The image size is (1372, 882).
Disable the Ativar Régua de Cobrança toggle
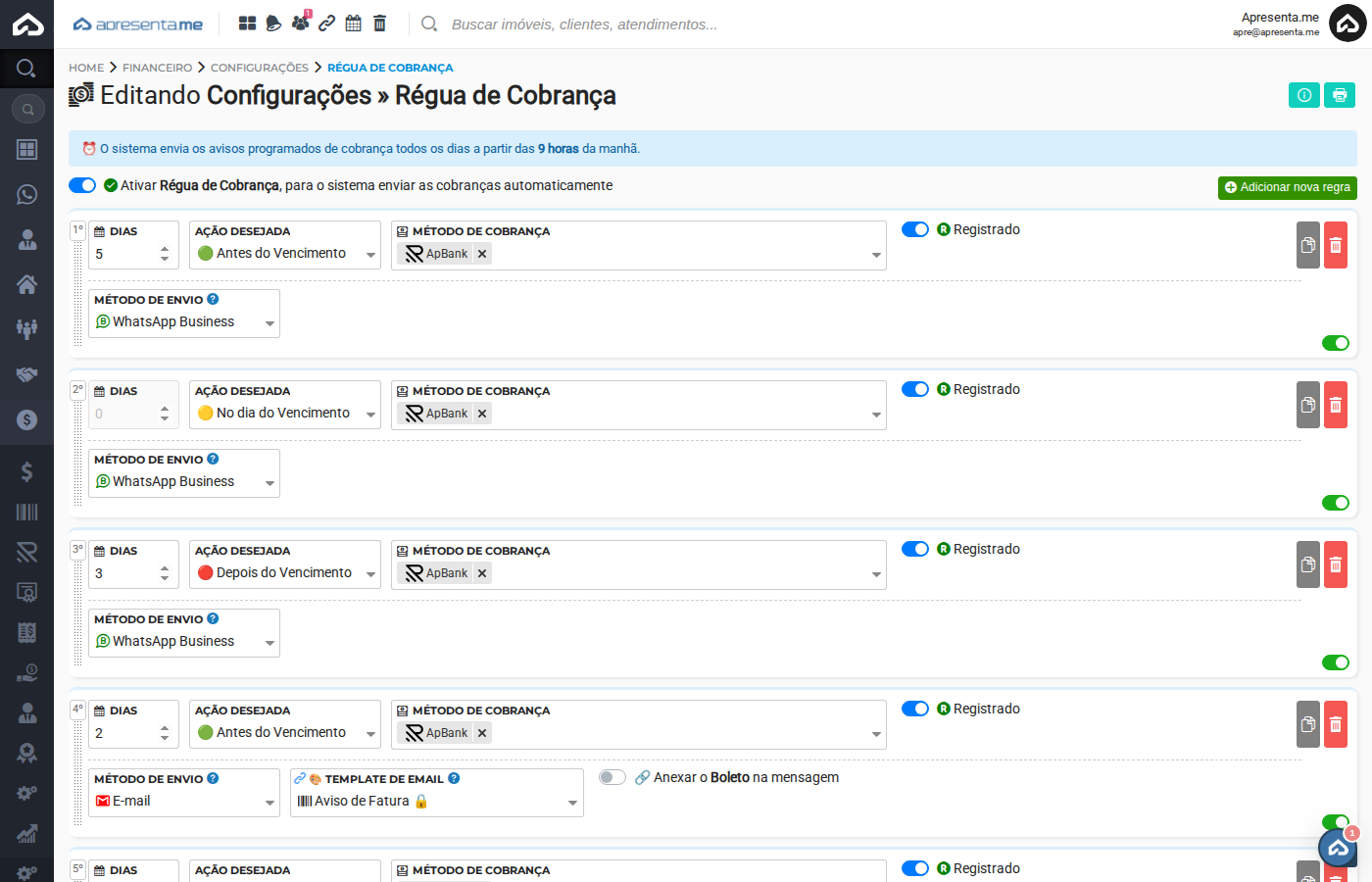click(82, 184)
